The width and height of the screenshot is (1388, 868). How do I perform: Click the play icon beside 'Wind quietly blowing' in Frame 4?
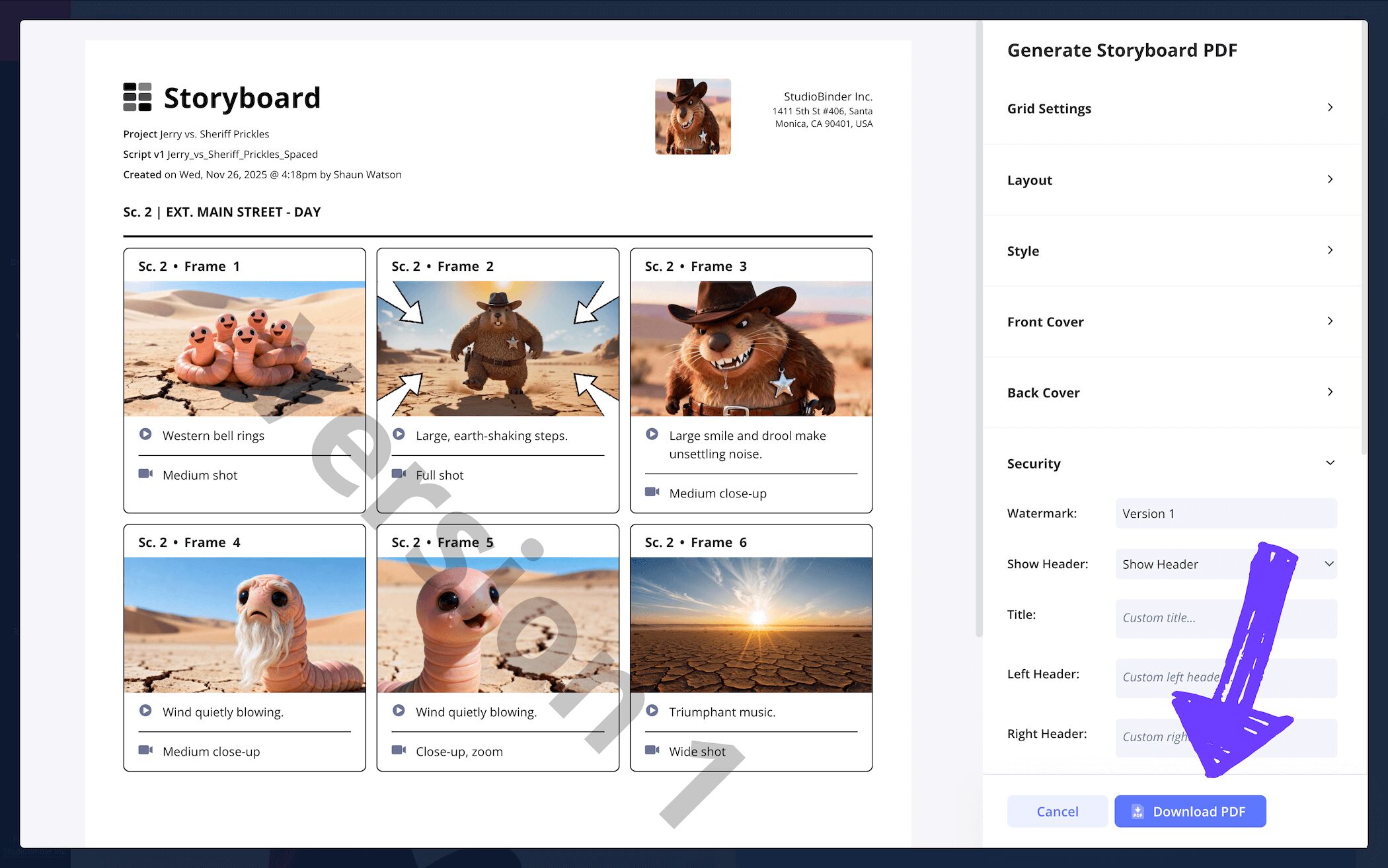(x=145, y=711)
